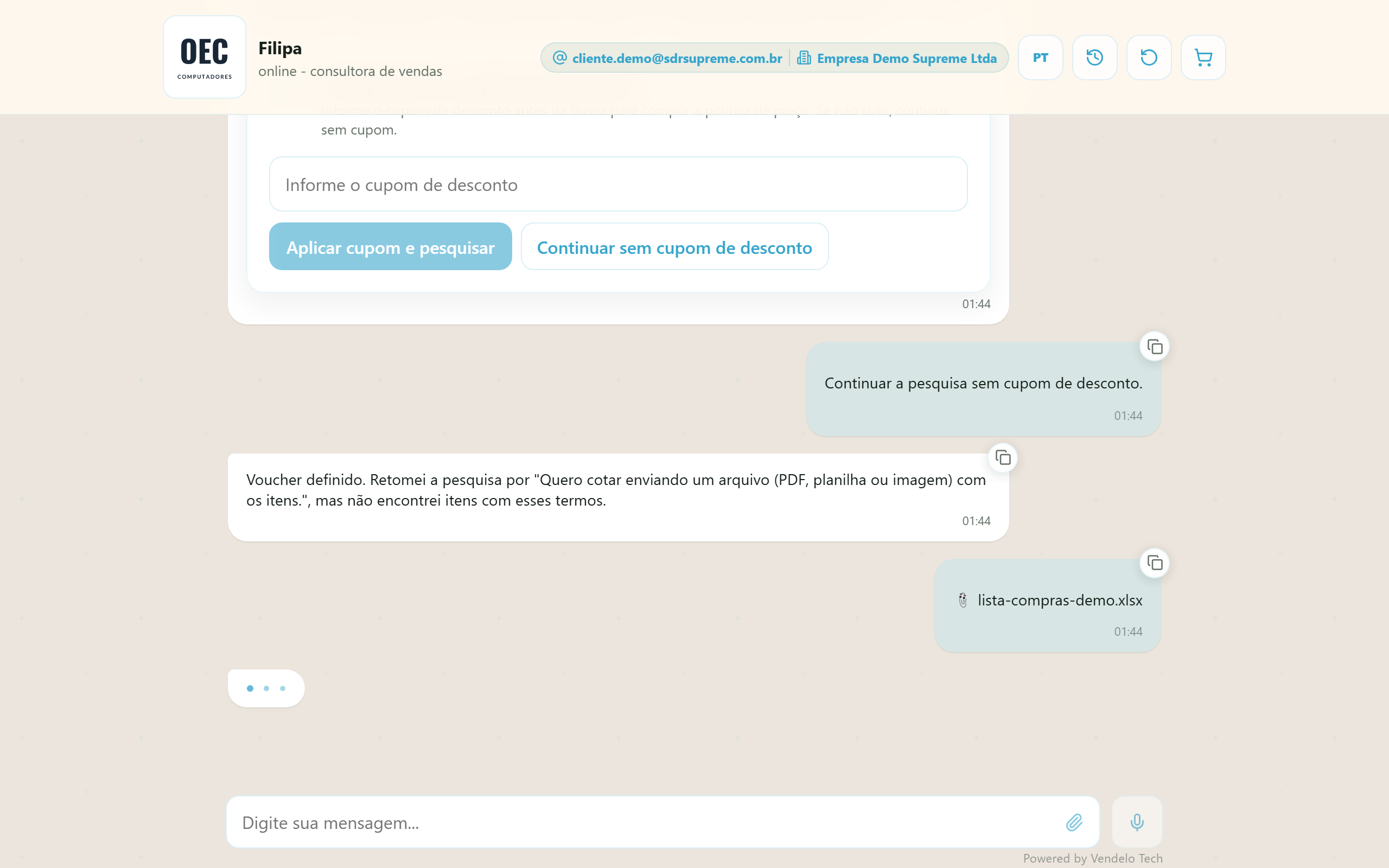Click the email at-sign icon
The image size is (1389, 868).
click(x=559, y=58)
